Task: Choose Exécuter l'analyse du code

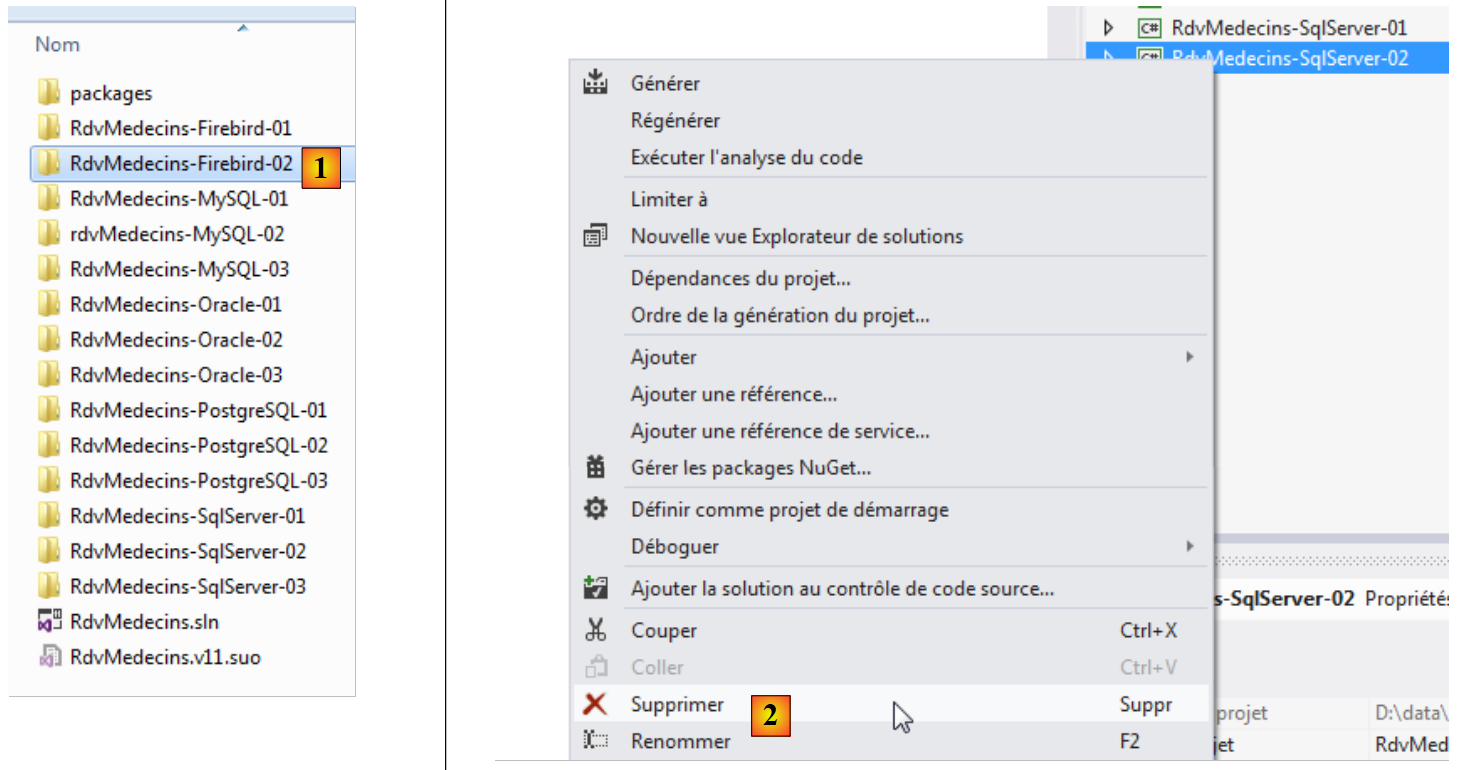Action: 746,157
